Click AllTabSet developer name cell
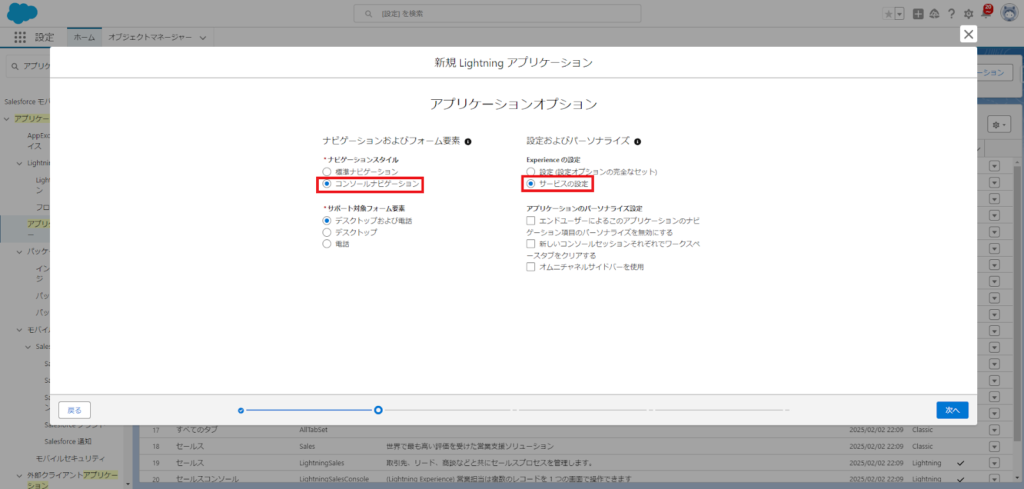Image resolution: width=1024 pixels, height=489 pixels. tap(313, 430)
